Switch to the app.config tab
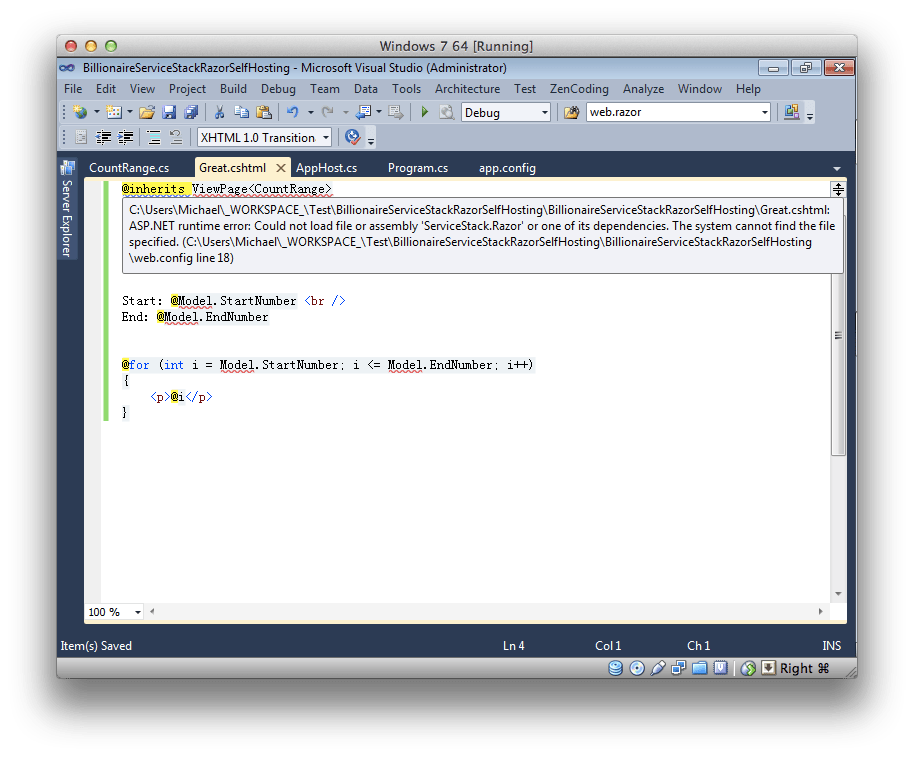The image size is (914, 757). pyautogui.click(x=507, y=168)
